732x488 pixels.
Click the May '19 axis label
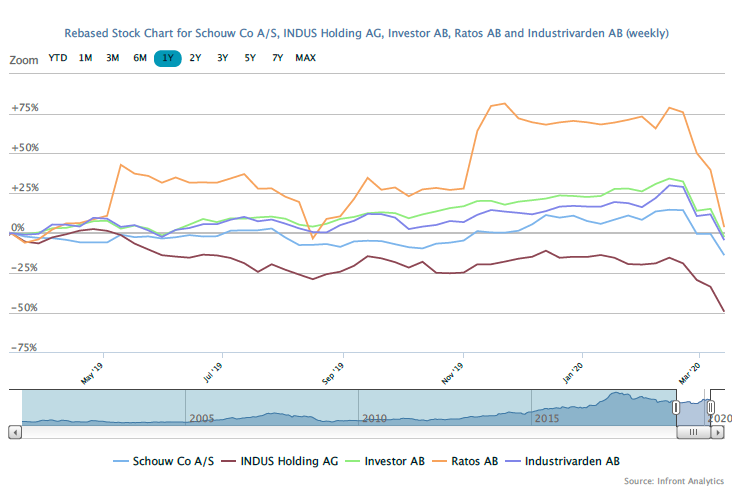pyautogui.click(x=92, y=374)
